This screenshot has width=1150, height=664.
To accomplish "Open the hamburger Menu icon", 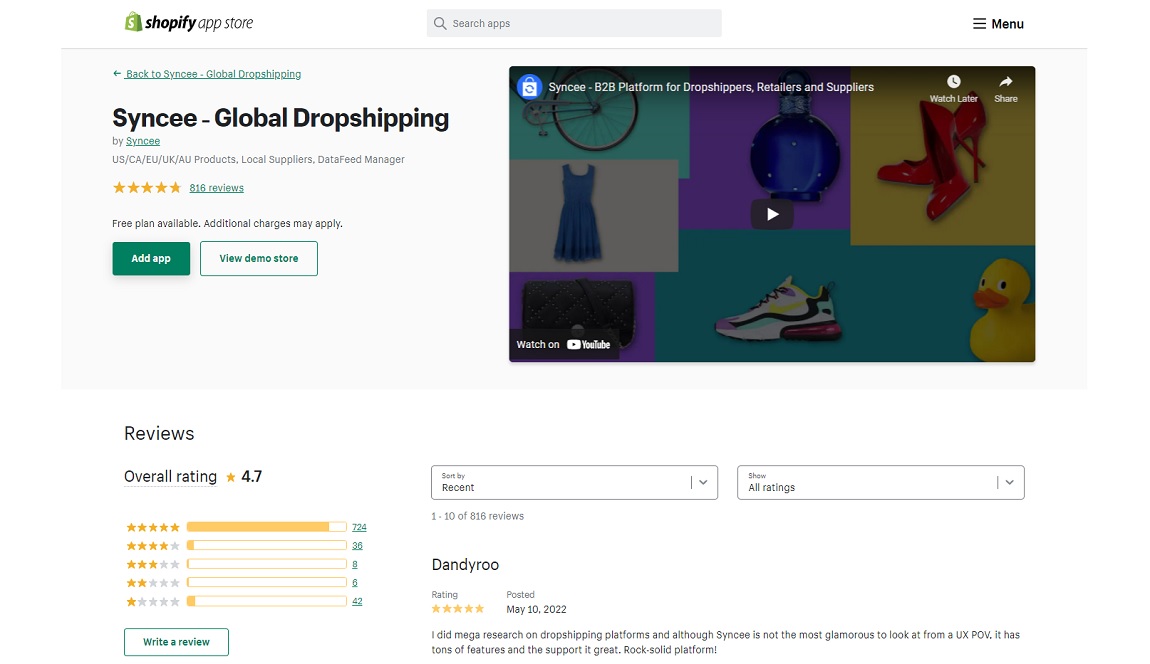I will [x=979, y=24].
